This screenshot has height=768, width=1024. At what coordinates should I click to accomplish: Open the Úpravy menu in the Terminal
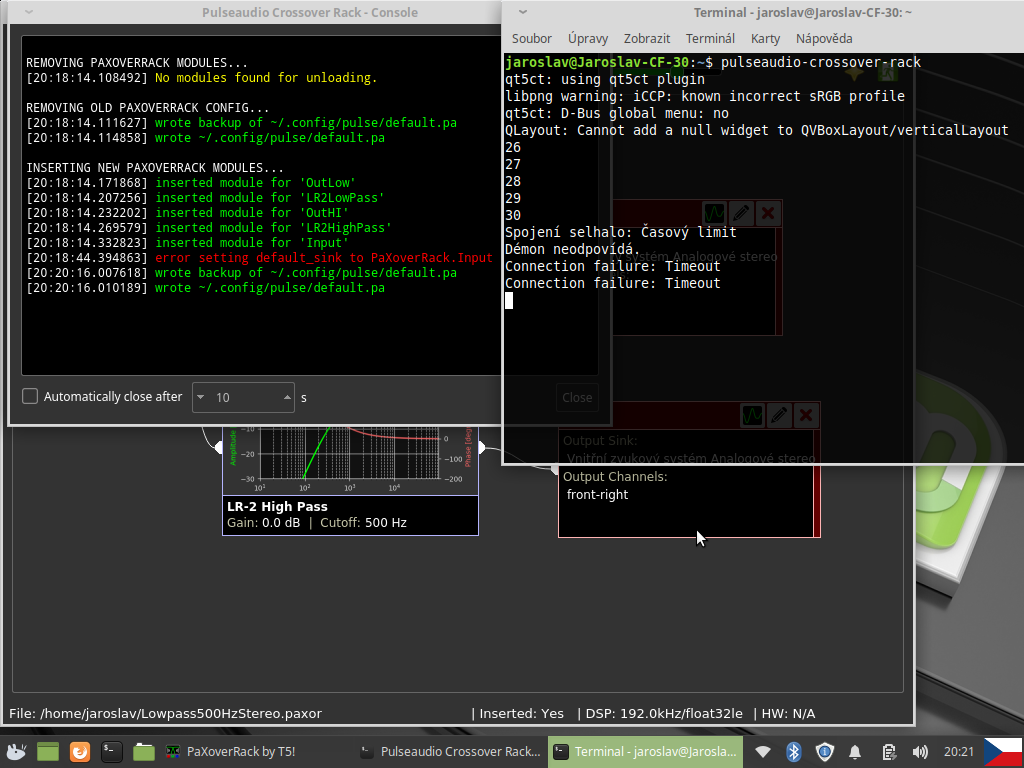point(588,39)
